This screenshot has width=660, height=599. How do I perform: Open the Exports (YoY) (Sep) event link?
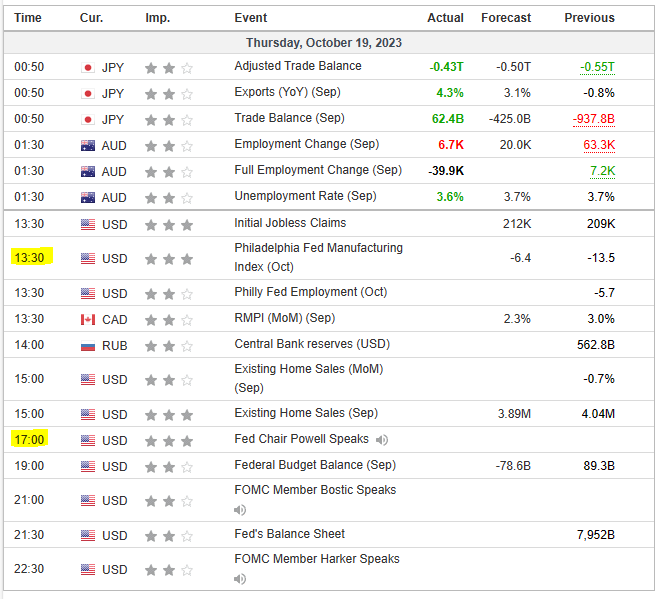click(291, 93)
